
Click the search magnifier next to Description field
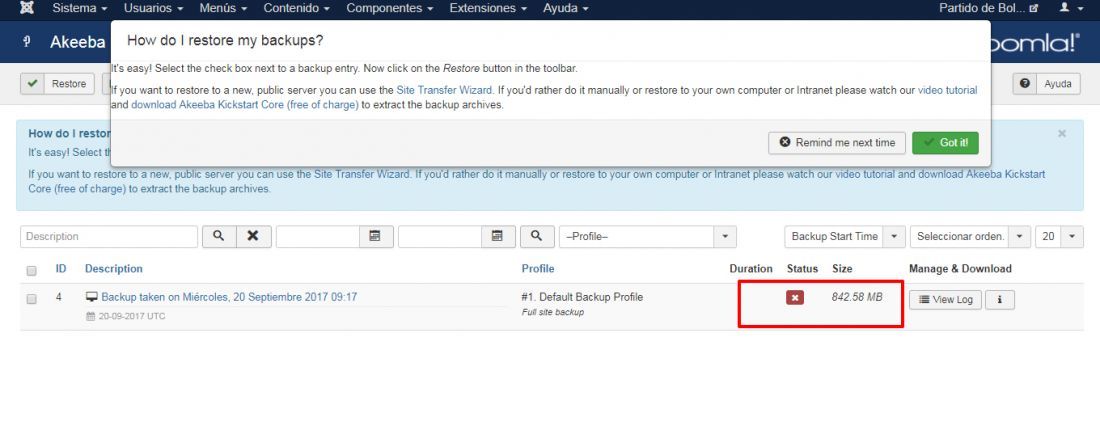point(219,236)
